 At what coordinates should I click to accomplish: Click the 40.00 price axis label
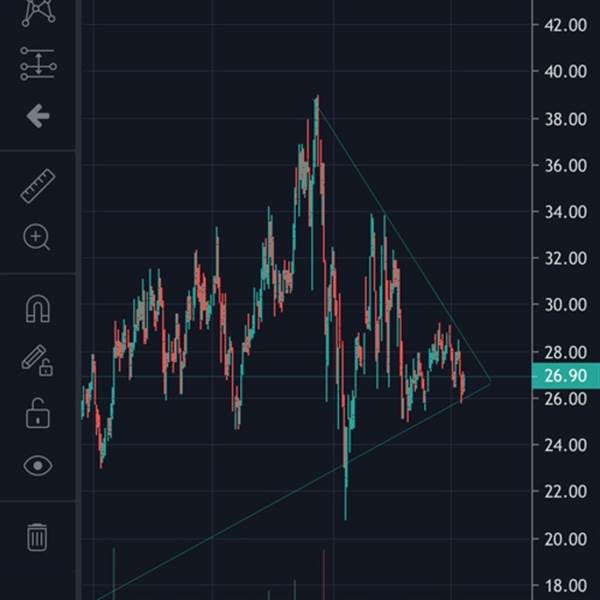[566, 72]
